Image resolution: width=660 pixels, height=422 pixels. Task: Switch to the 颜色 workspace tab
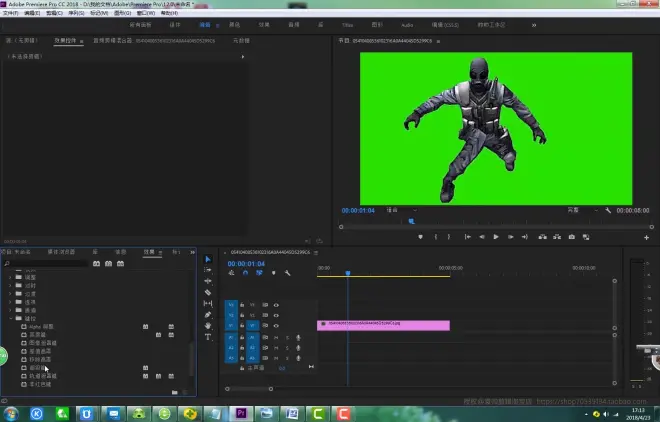pyautogui.click(x=234, y=25)
